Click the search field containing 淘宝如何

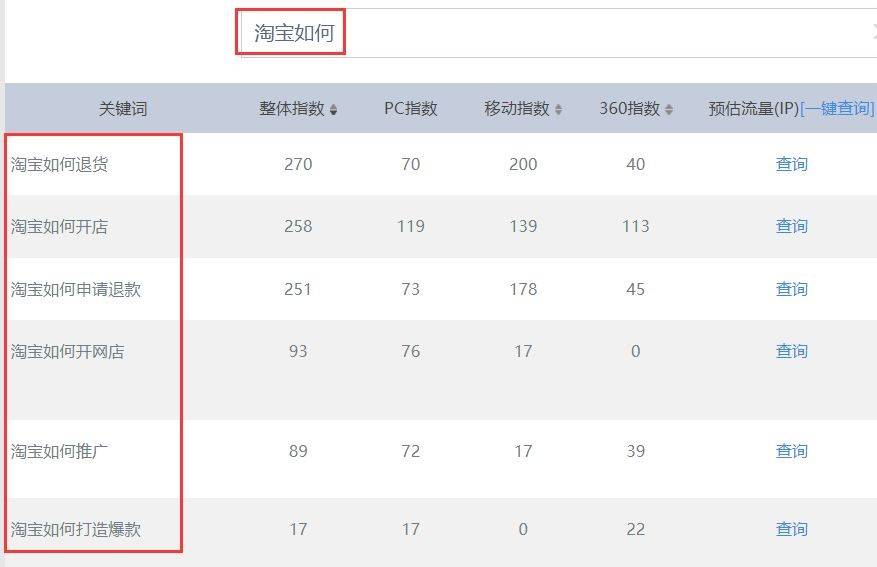(x=558, y=32)
